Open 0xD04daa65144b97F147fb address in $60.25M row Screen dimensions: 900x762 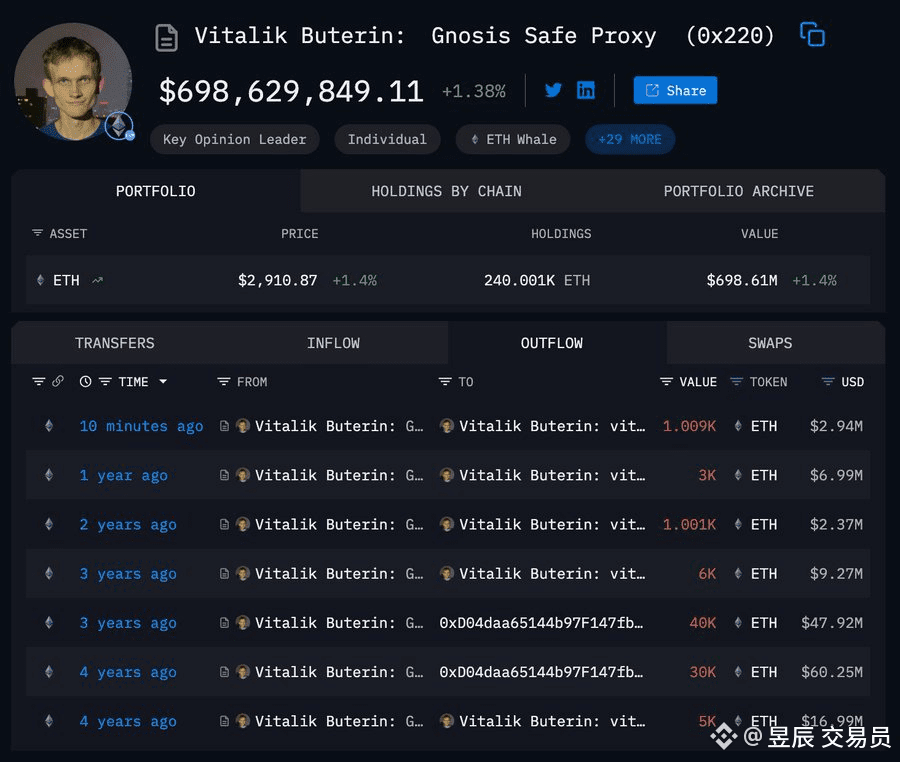pos(541,672)
